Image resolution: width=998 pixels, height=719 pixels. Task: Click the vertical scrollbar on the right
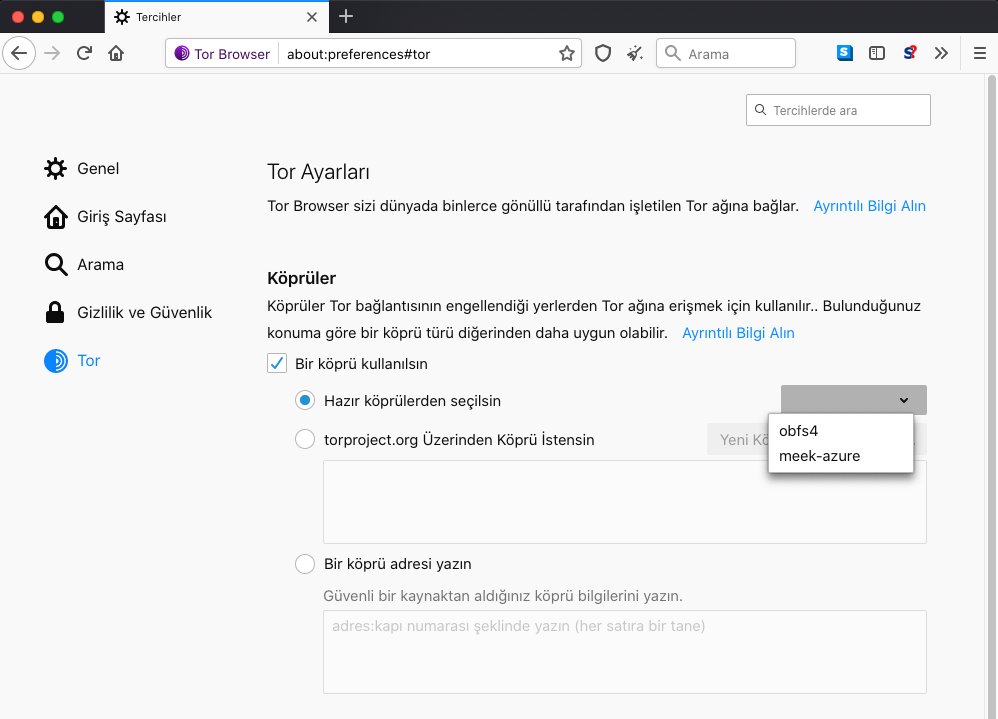point(992,396)
